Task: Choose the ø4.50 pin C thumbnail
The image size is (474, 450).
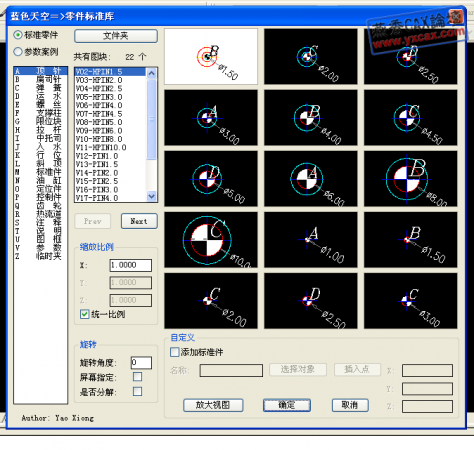Action: [410, 117]
